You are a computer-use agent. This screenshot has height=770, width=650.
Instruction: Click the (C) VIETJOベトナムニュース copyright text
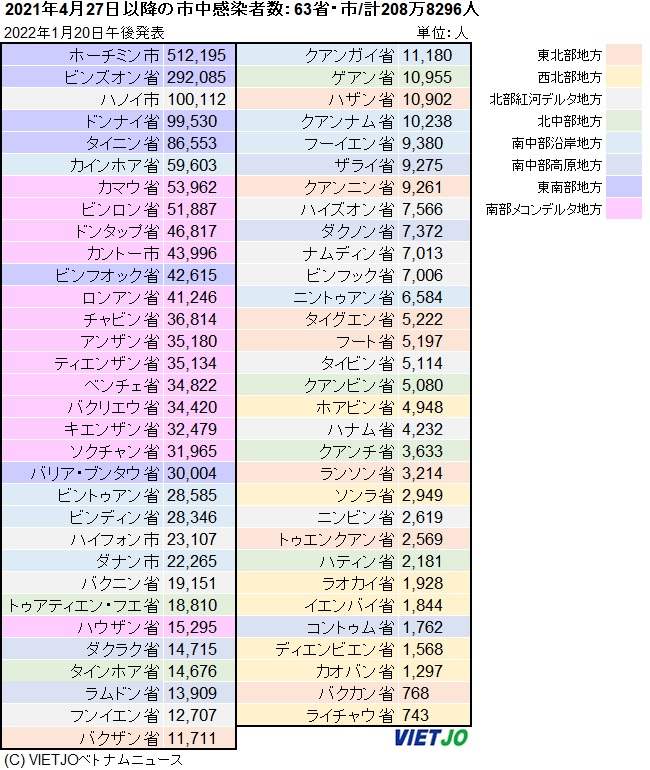[x=93, y=760]
